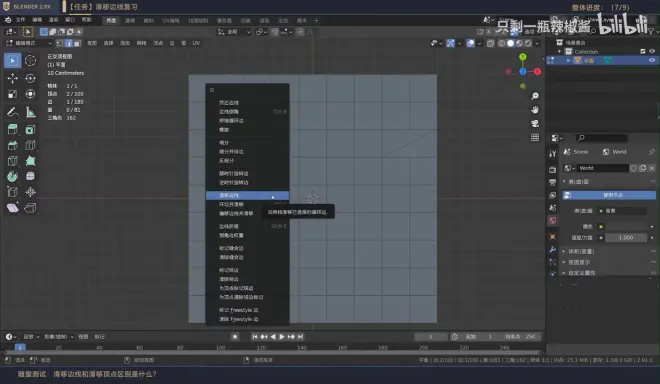Open the 全局 transform orientation dropdown

point(234,32)
